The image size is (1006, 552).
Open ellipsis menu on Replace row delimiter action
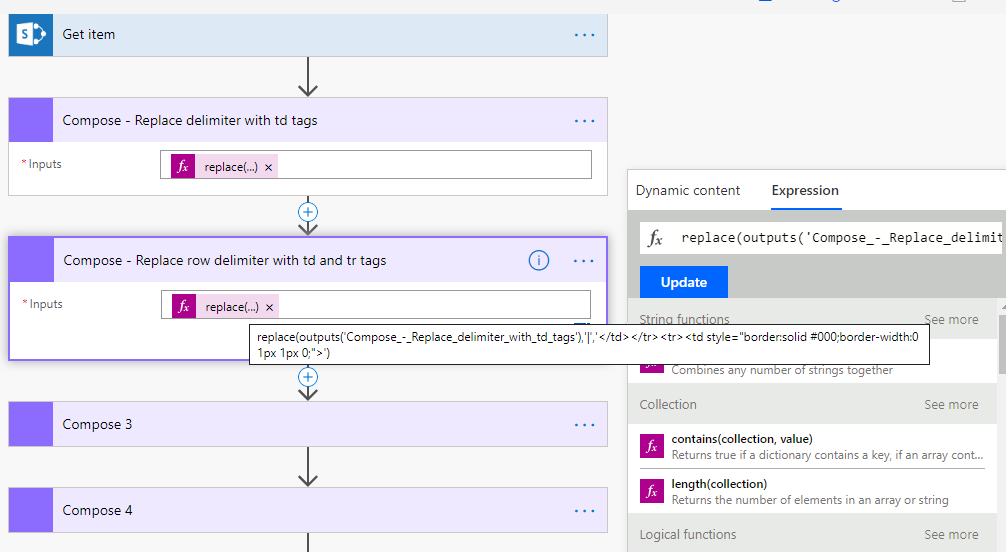[583, 261]
